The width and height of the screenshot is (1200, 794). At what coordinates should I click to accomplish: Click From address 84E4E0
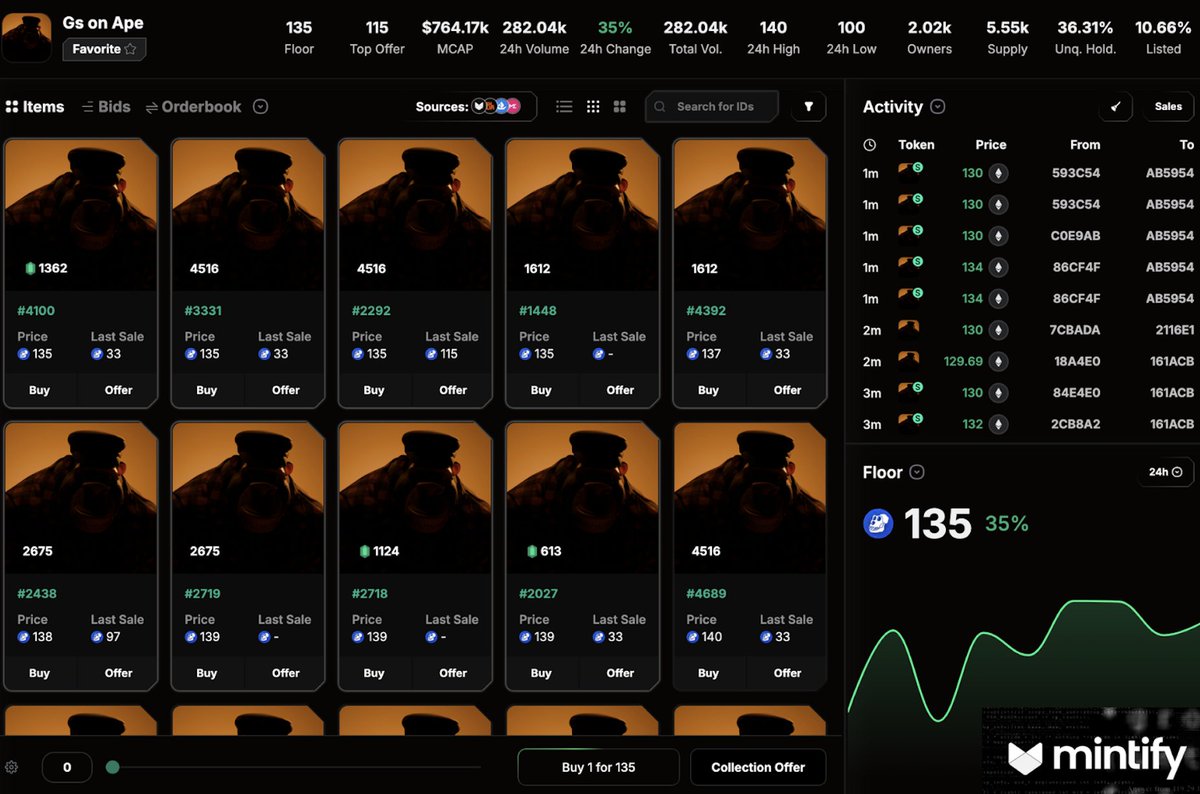point(1076,392)
